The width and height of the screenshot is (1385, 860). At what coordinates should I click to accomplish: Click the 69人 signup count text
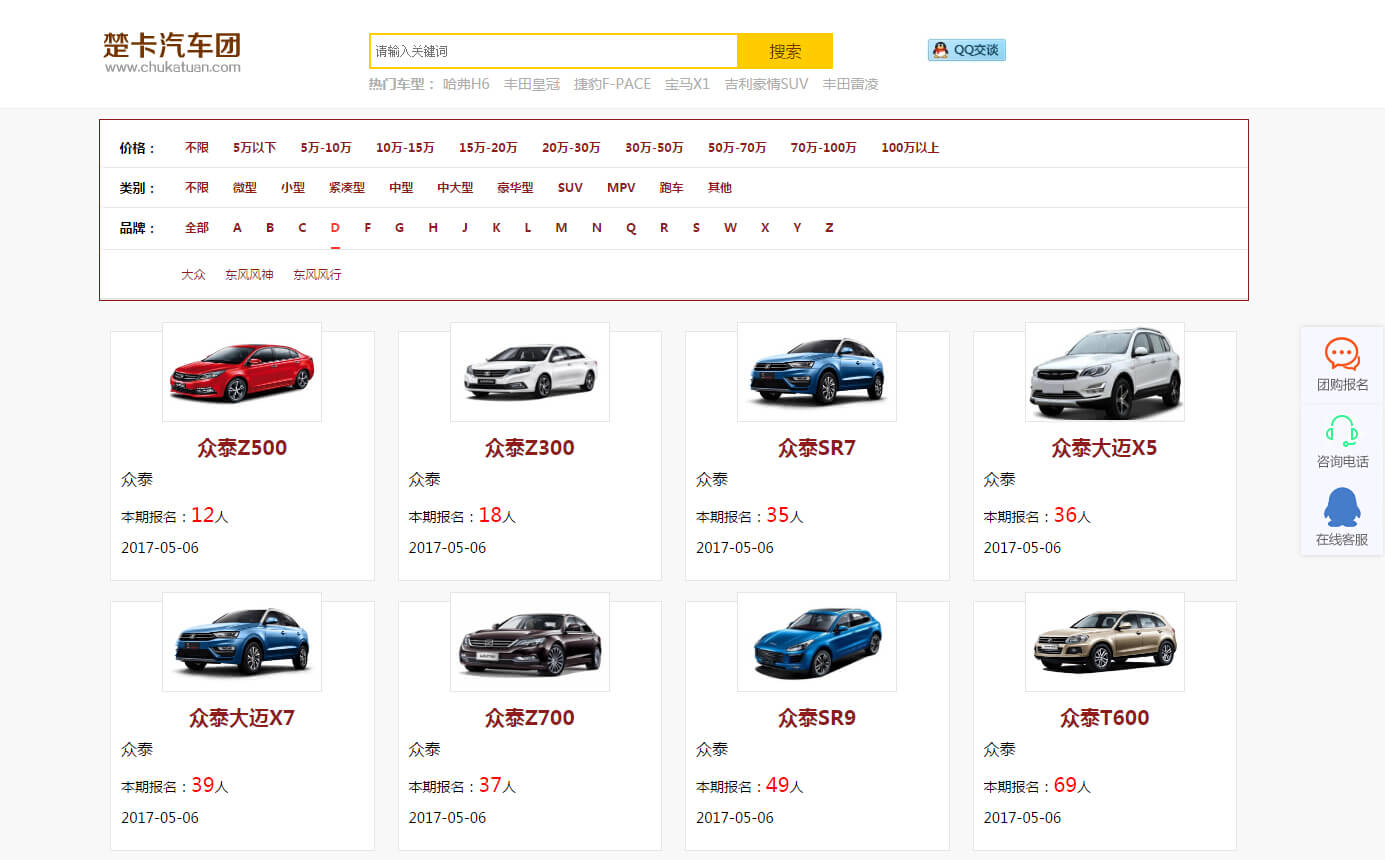pyautogui.click(x=1072, y=786)
